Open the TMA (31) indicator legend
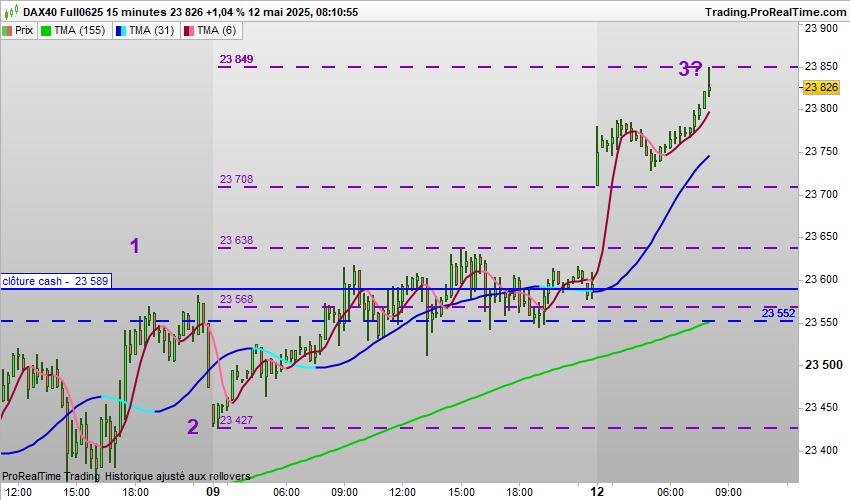Screen dimensions: 850x500 pyautogui.click(x=146, y=30)
